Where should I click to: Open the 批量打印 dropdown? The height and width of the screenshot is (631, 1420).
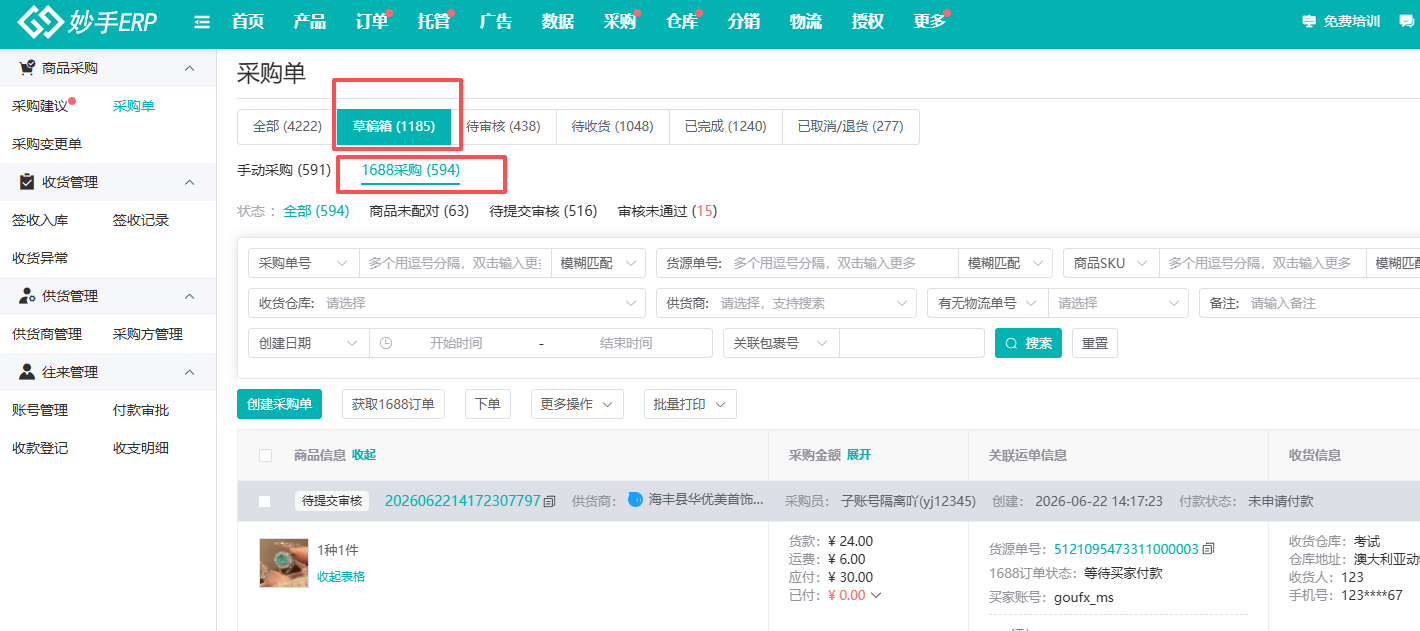point(690,404)
